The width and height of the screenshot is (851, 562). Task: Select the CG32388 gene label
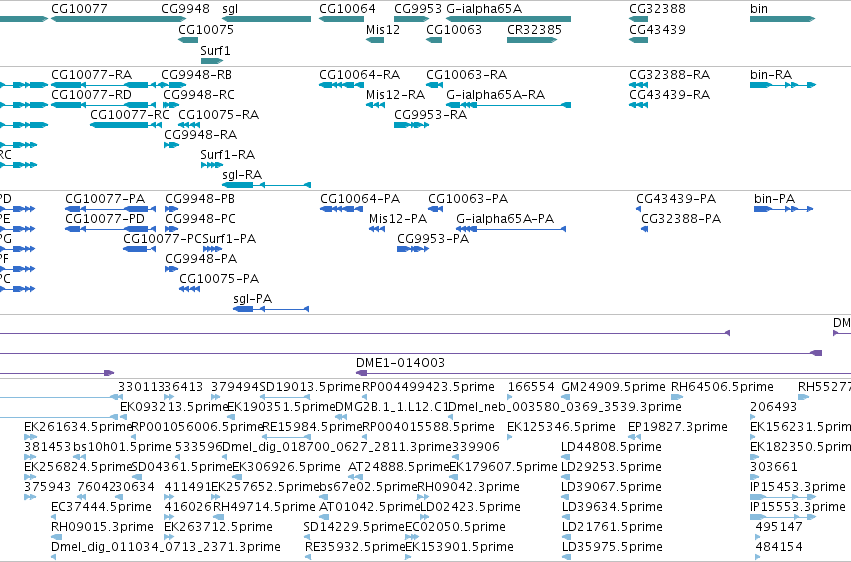(657, 9)
